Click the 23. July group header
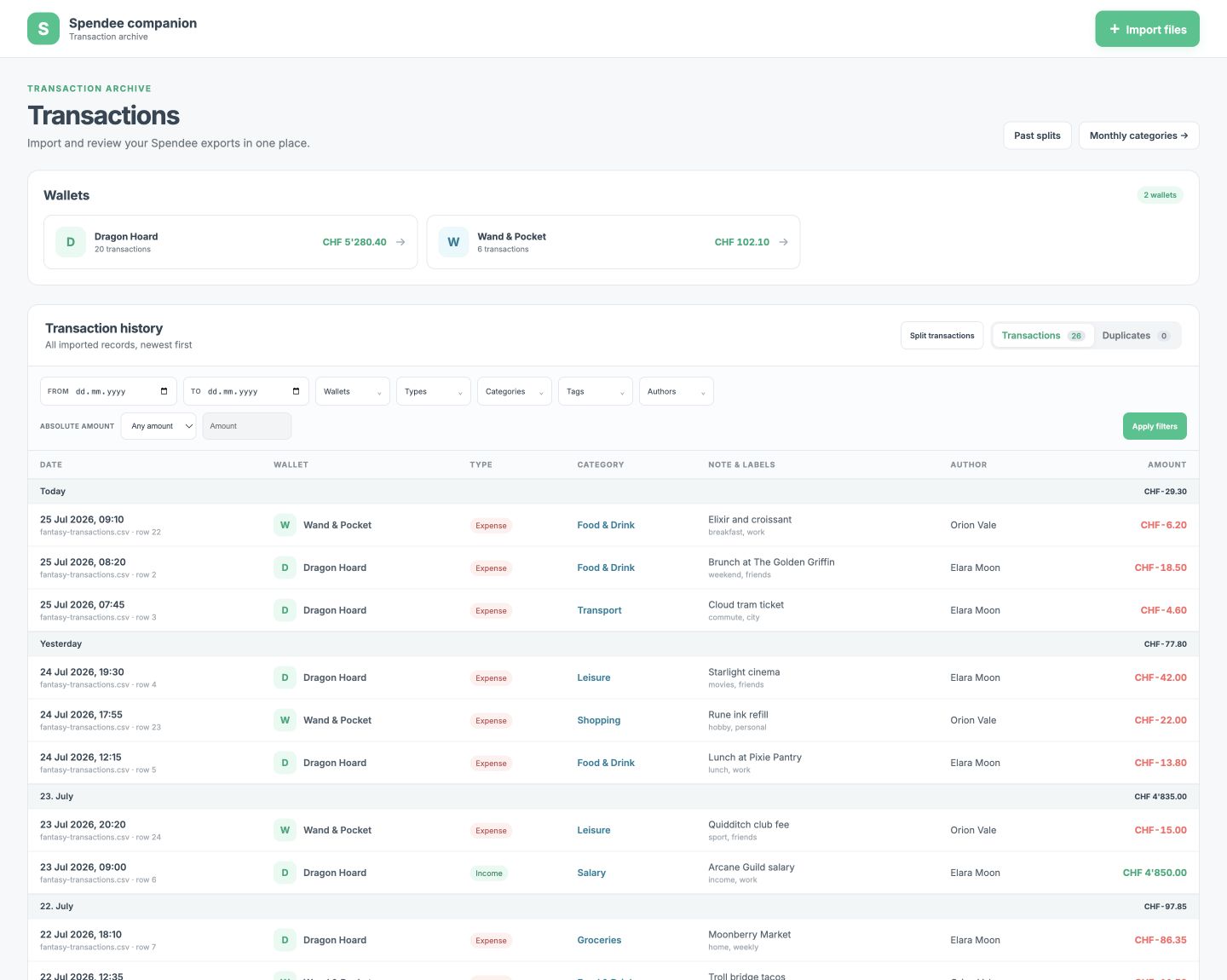This screenshot has width=1227, height=980. 613,796
